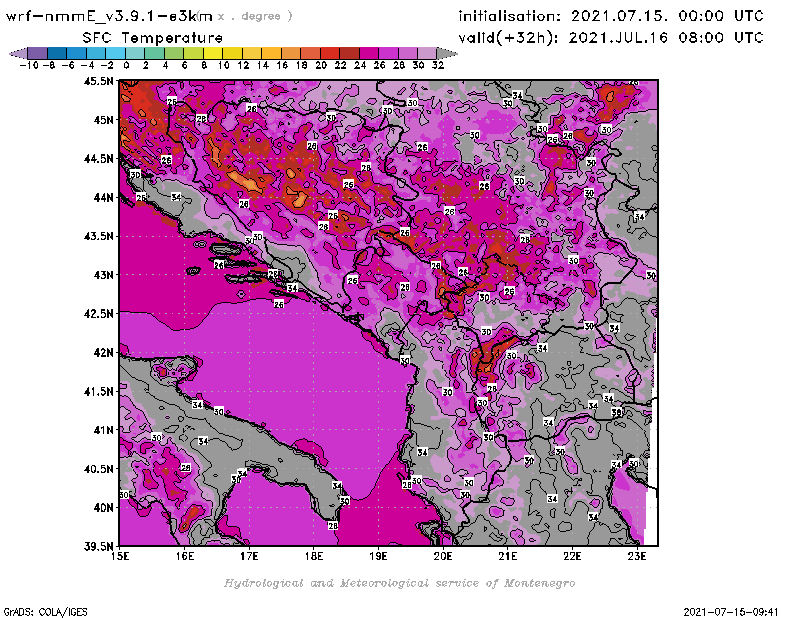Screen dimensions: 800x618
Task: Click the yellow legend swatch between 8 and 10
Action: [x=213, y=53]
